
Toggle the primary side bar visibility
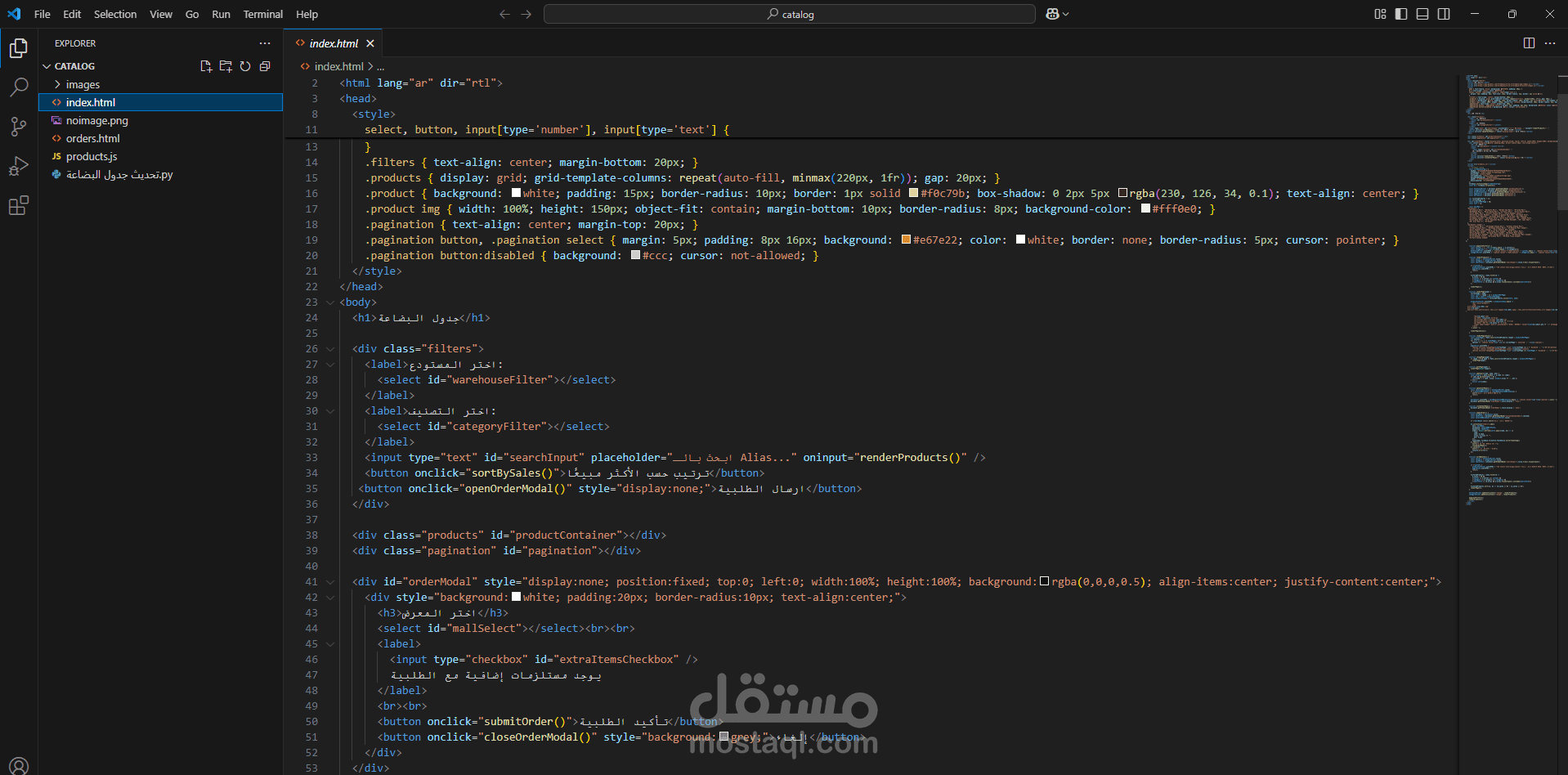1401,14
